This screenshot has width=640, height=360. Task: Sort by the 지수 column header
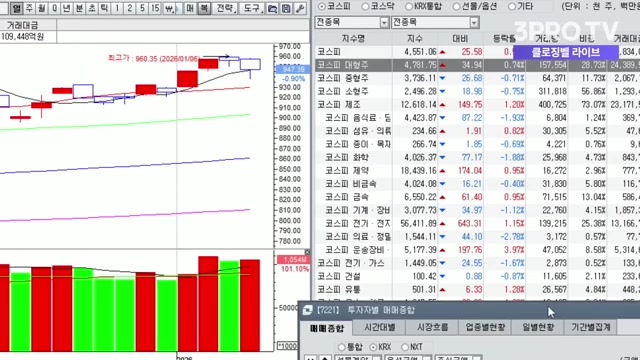[x=415, y=39]
